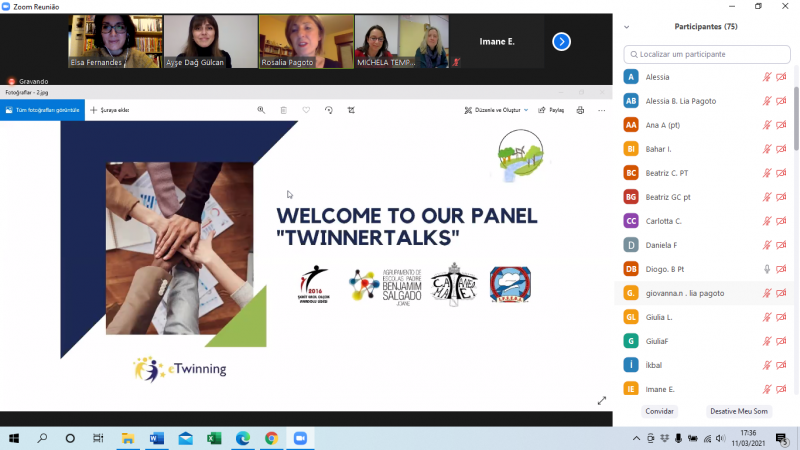The width and height of the screenshot is (800, 450).
Task: Click the 'Localizar um participante' search field
Action: [706, 54]
